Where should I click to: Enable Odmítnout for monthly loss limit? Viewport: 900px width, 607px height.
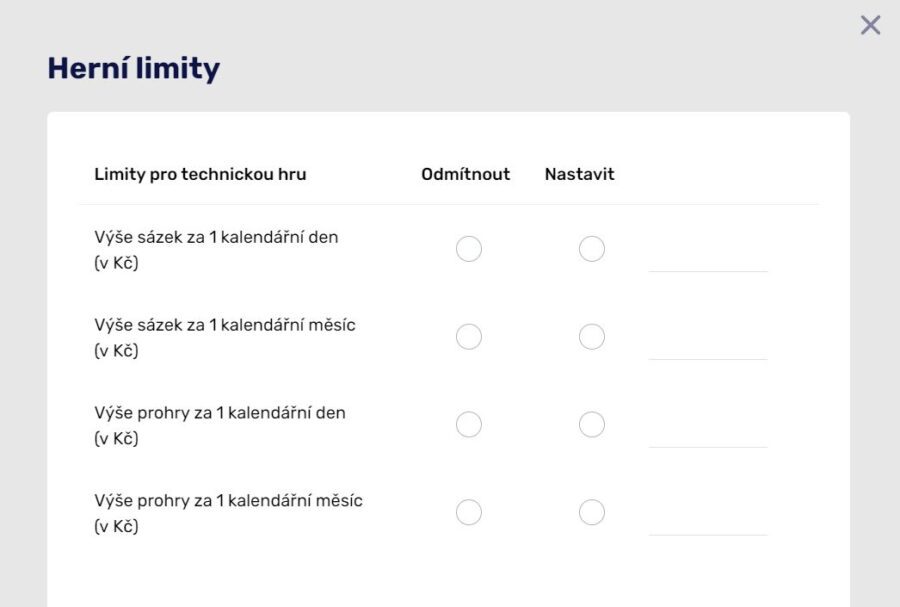tap(469, 513)
